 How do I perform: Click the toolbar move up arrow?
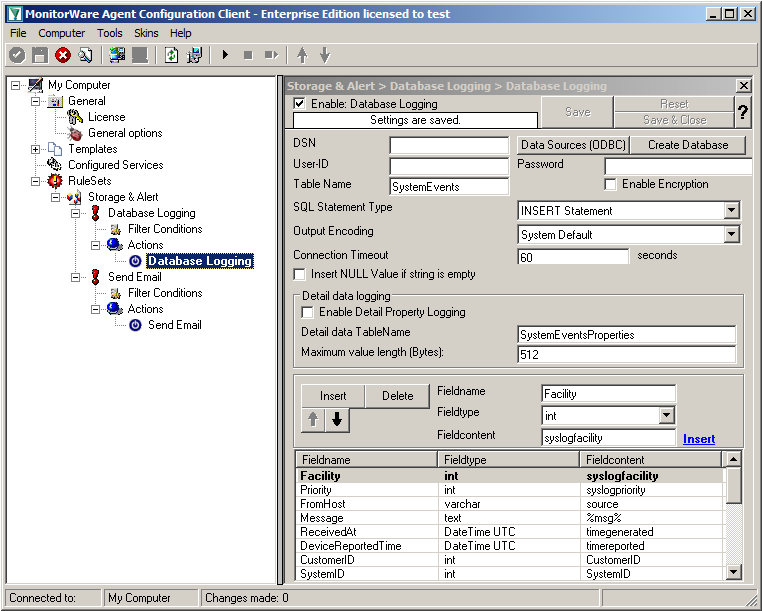302,55
